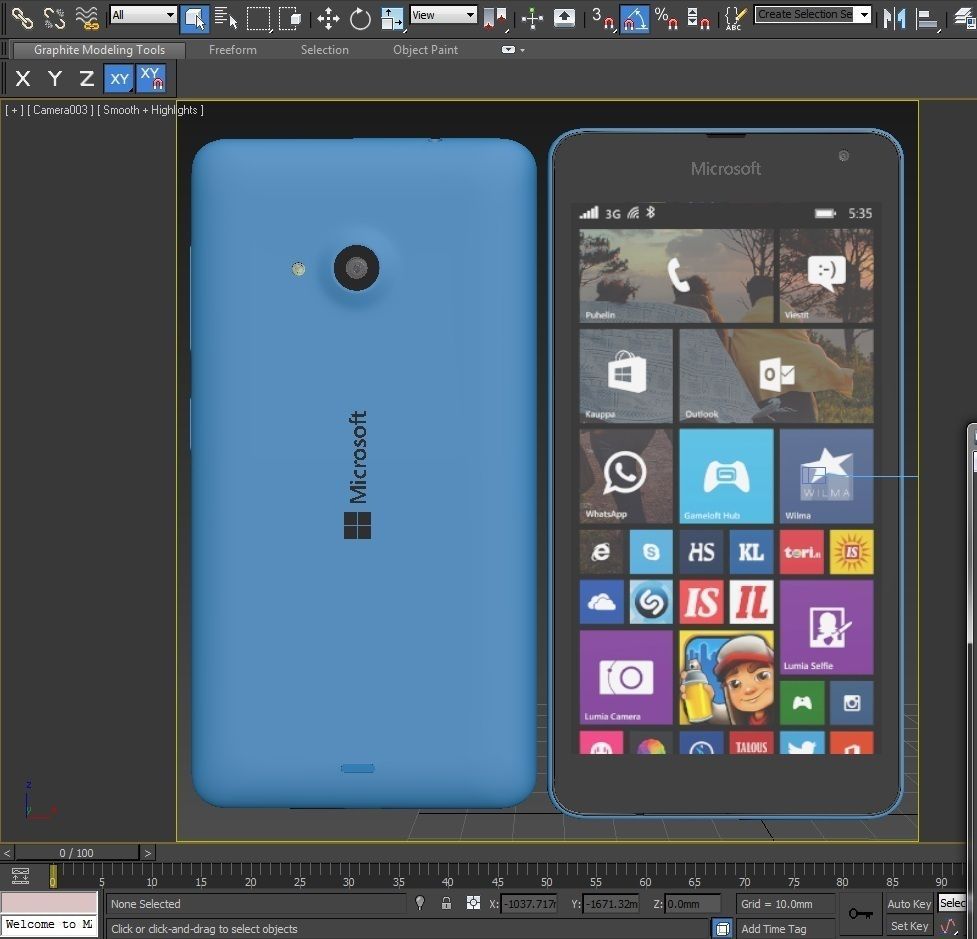Open Select by Name list
Image resolution: width=977 pixels, height=939 pixels.
pyautogui.click(x=226, y=19)
